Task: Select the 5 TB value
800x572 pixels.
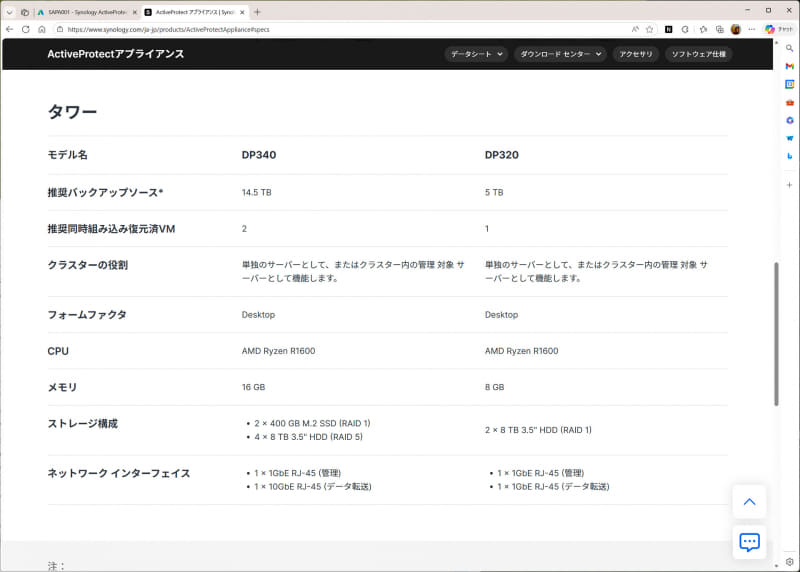Action: 494,192
